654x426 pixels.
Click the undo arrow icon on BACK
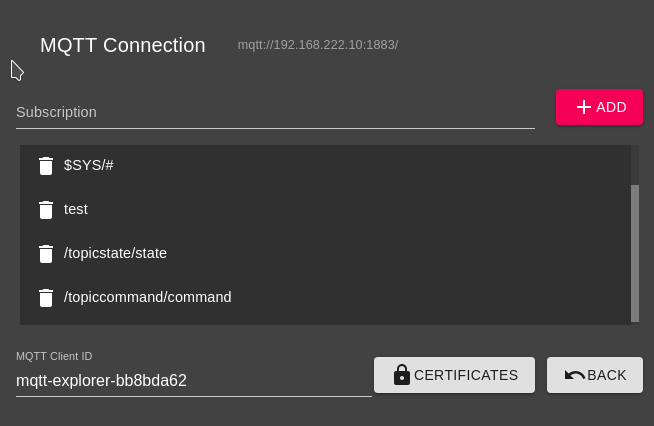tap(575, 375)
